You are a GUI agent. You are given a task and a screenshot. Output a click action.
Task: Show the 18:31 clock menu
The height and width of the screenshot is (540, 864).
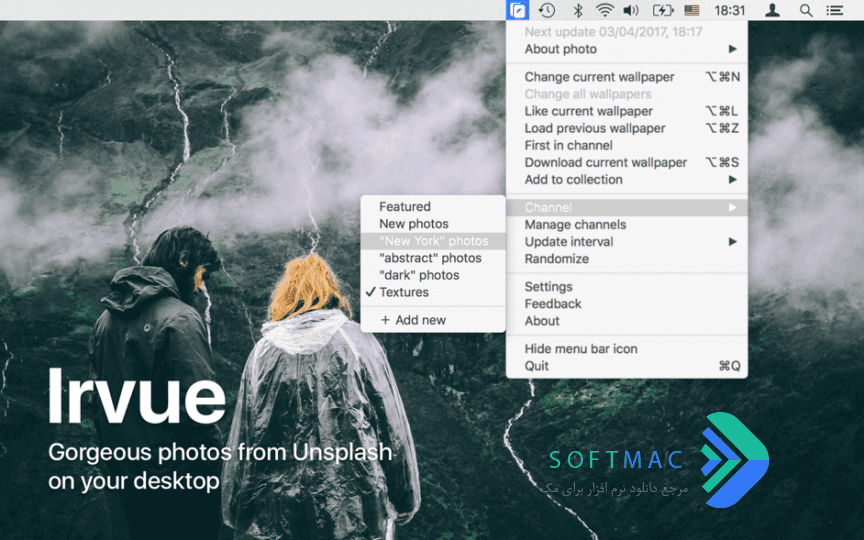[730, 10]
